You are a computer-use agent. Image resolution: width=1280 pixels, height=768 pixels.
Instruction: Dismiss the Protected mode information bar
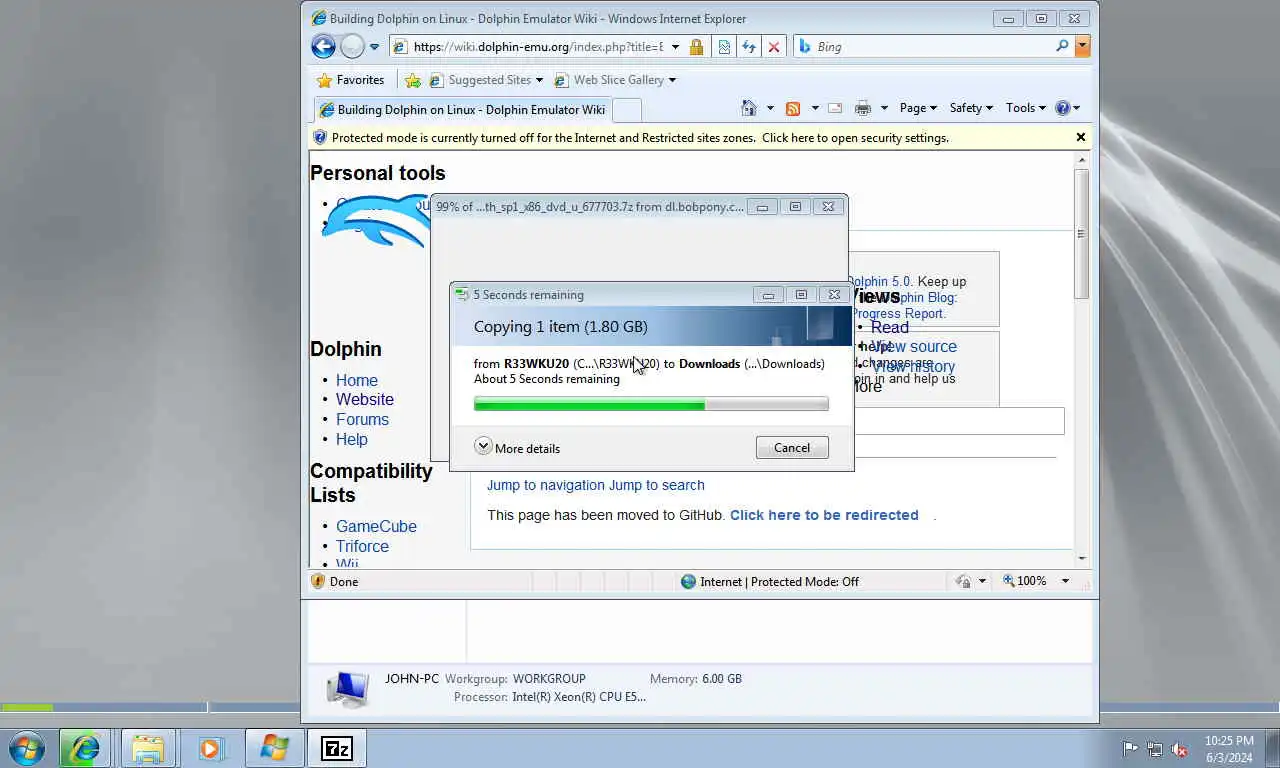pyautogui.click(x=1081, y=137)
